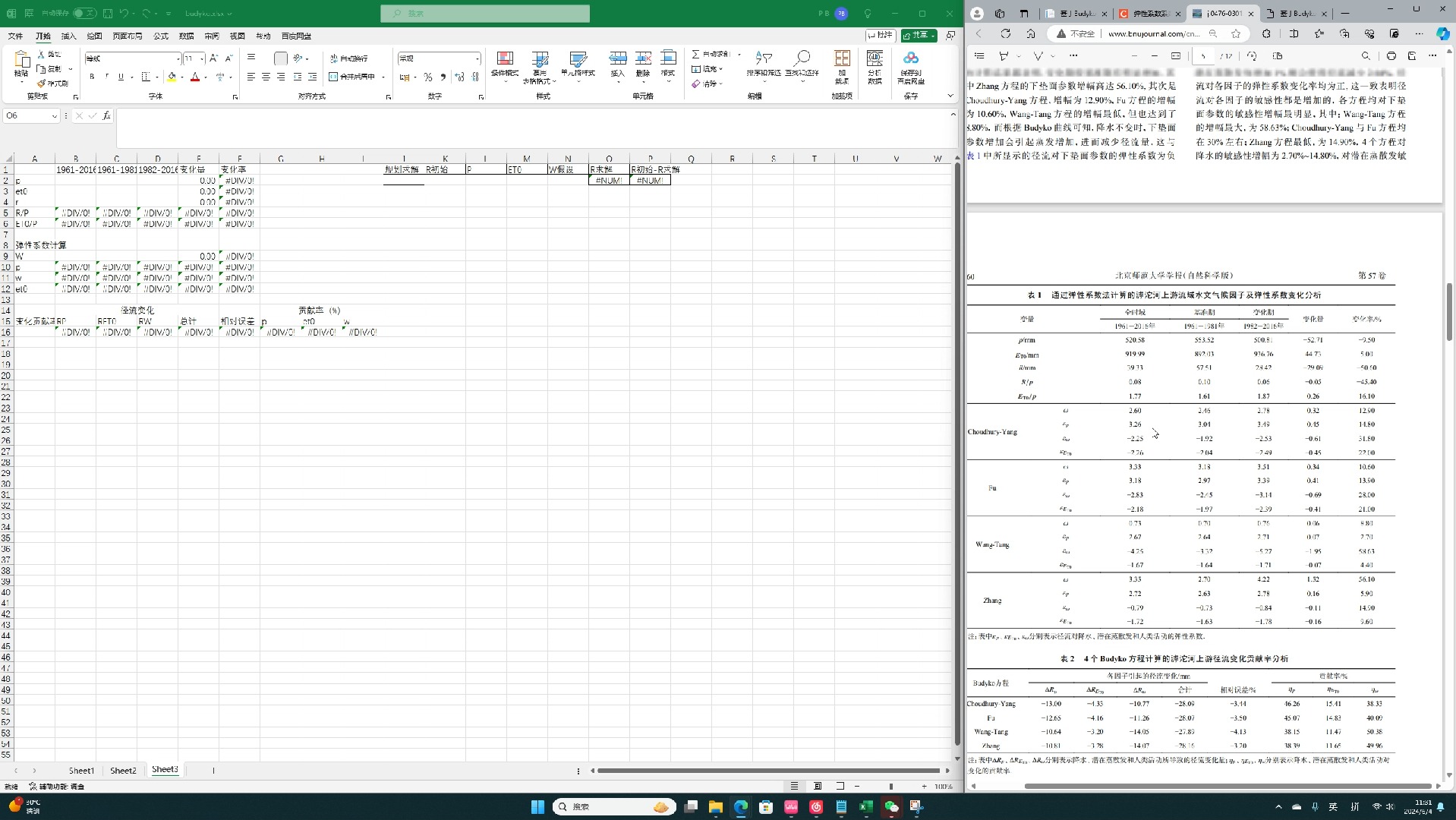Open the PDF table of contents panel
The width and height of the screenshot is (1456, 820).
981,56
